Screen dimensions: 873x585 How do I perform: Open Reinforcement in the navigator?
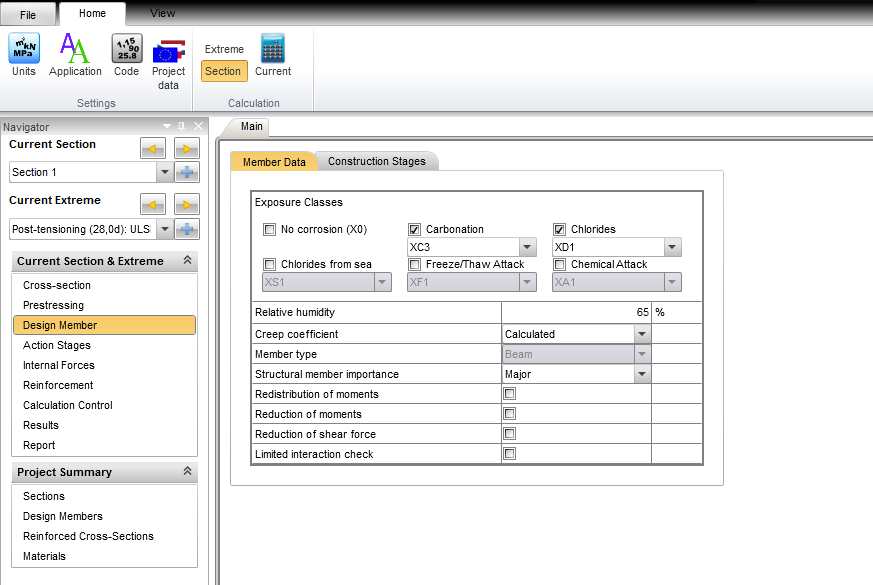point(58,385)
